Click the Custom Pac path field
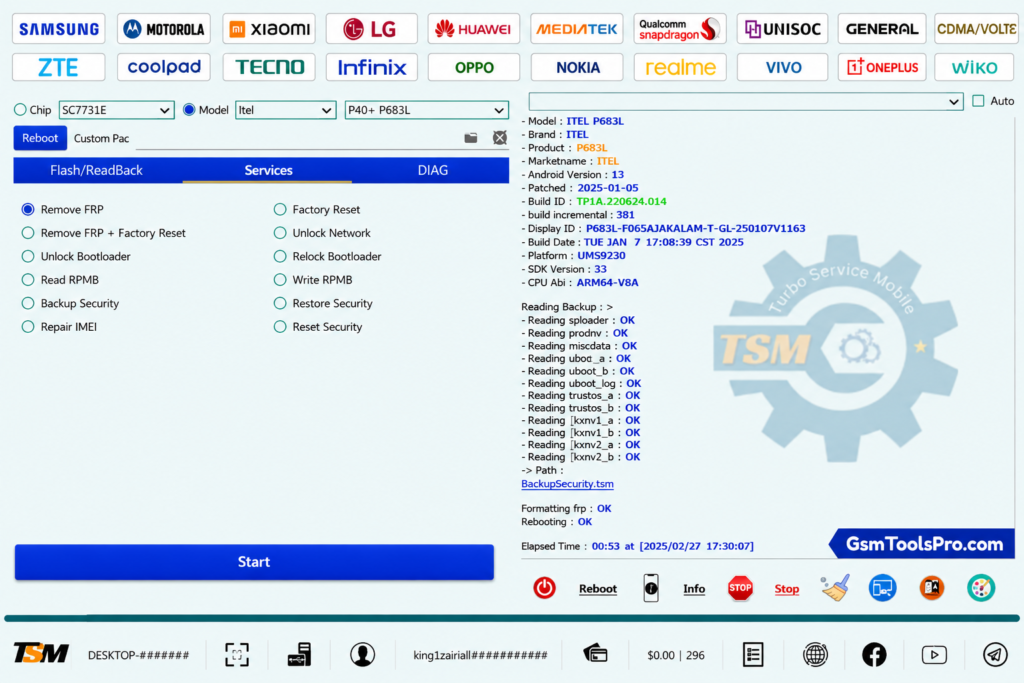1024x683 pixels. [297, 138]
